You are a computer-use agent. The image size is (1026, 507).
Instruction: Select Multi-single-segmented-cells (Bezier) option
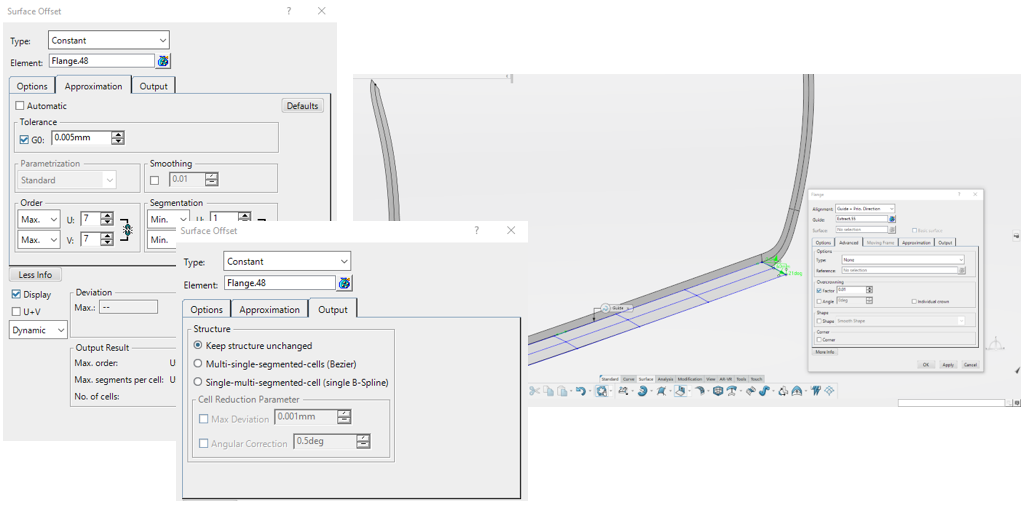click(199, 364)
